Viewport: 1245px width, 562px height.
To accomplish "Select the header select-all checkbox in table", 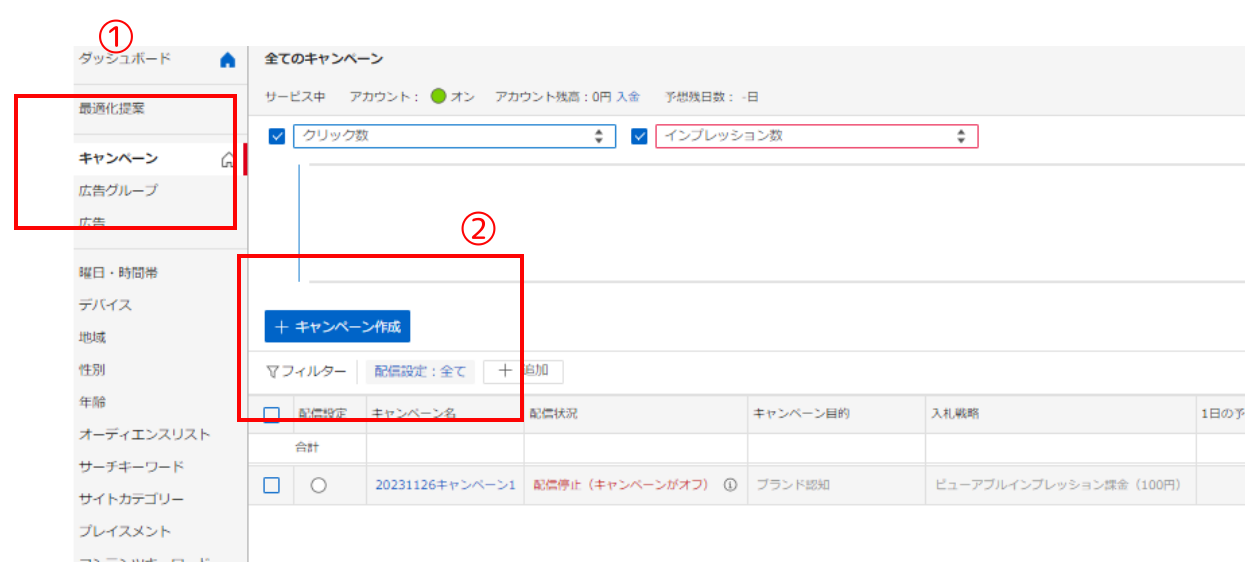I will coord(271,414).
